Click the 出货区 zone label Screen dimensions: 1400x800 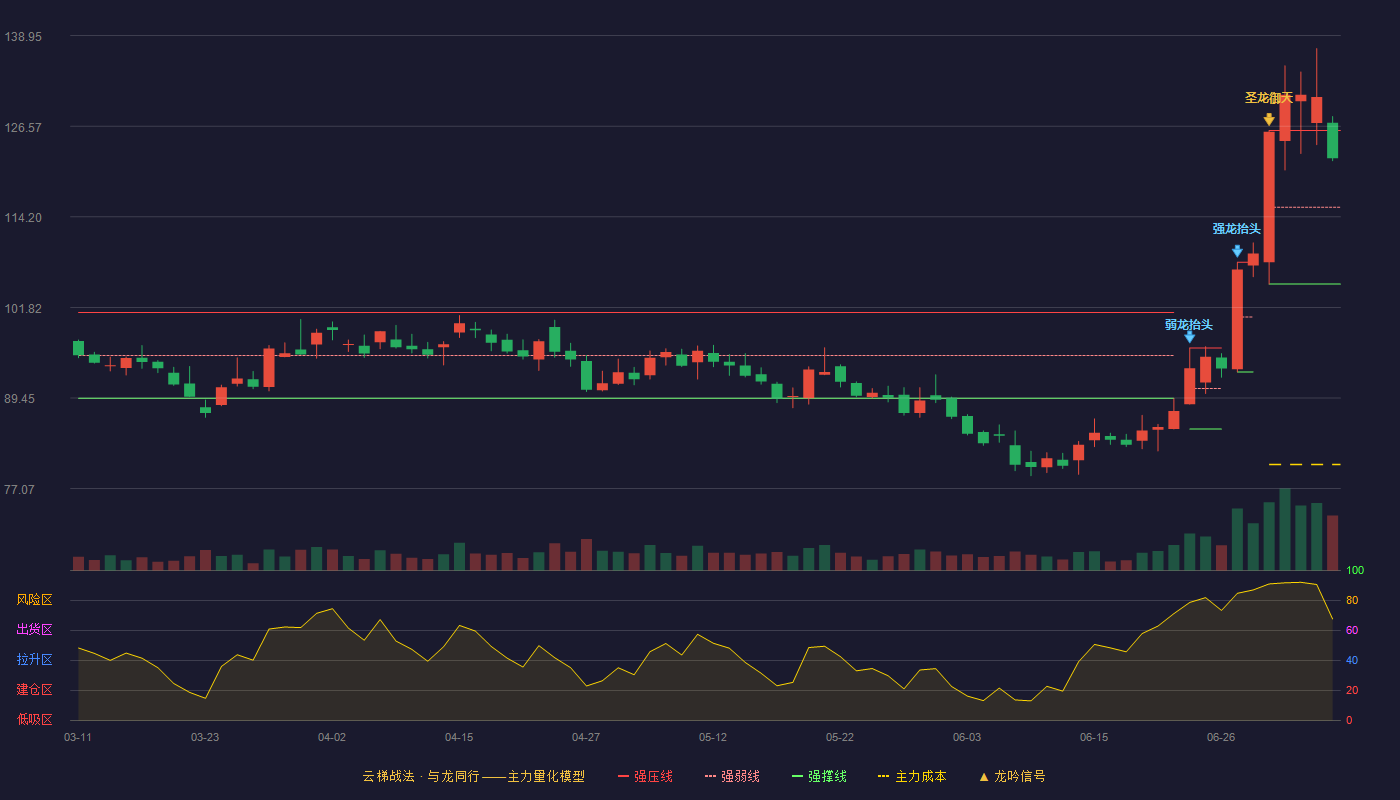(x=34, y=630)
